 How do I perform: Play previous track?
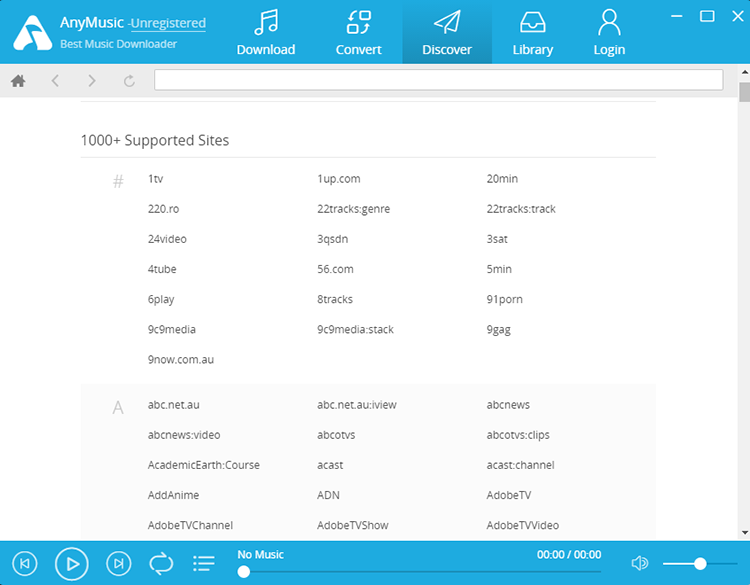pos(25,563)
